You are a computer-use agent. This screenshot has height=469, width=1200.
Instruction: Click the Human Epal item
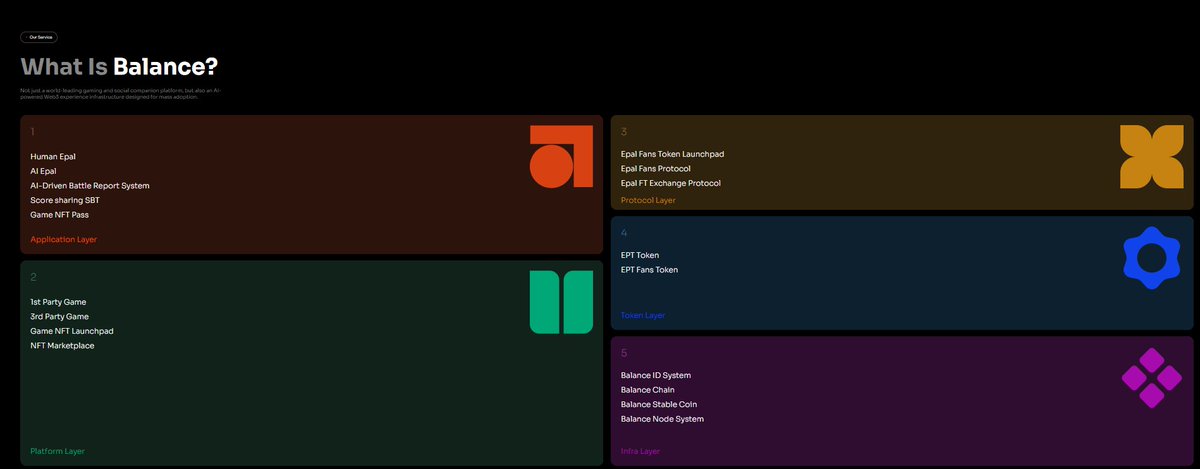[x=53, y=156]
